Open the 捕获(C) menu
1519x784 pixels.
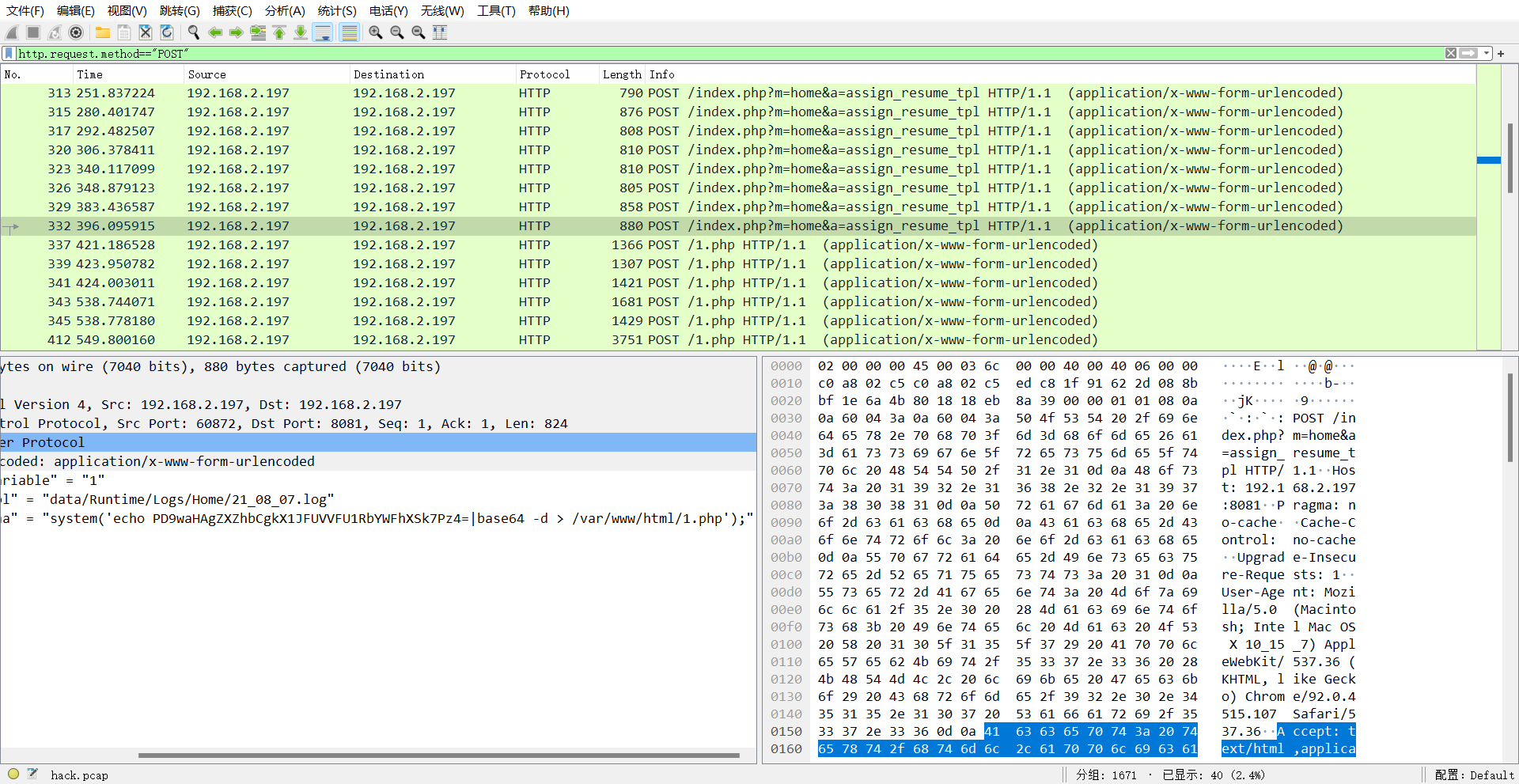pos(233,10)
